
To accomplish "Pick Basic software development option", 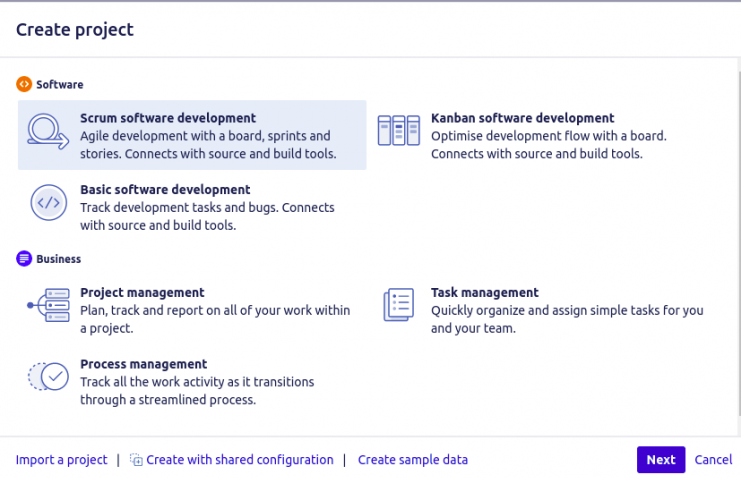I will point(165,189).
